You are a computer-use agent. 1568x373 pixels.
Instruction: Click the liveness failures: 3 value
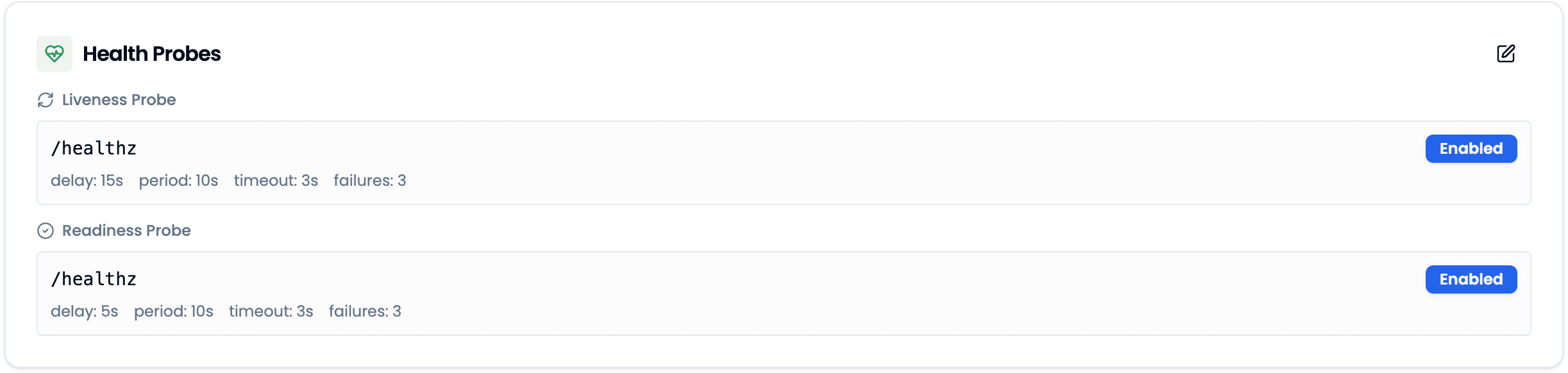tap(370, 181)
